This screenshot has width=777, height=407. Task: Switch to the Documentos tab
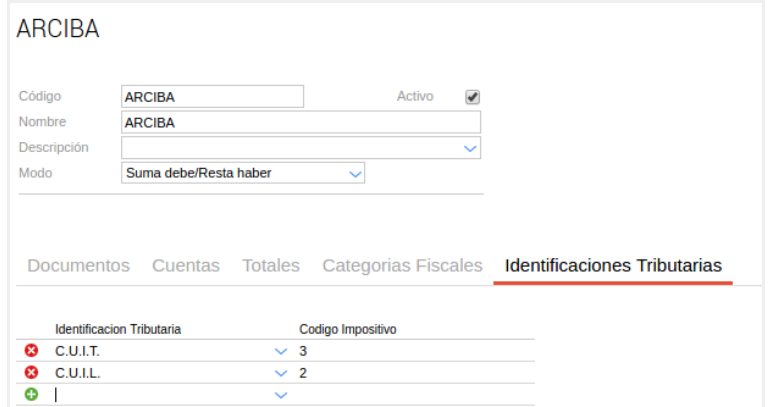[x=78, y=266]
